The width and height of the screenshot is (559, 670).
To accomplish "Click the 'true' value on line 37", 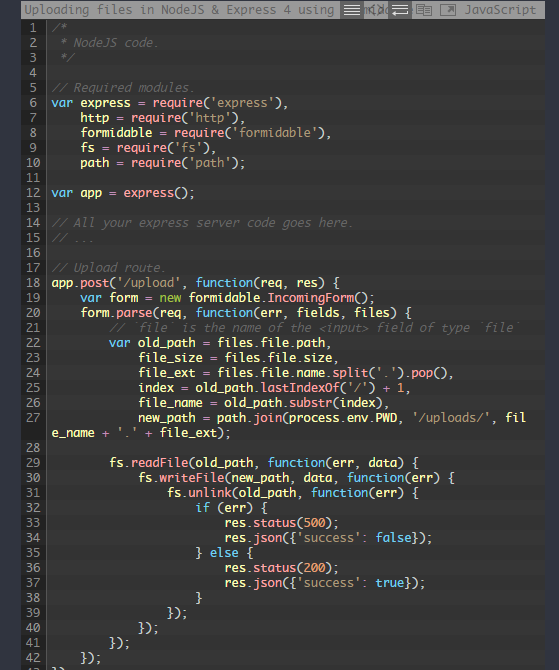I will pyautogui.click(x=390, y=582).
